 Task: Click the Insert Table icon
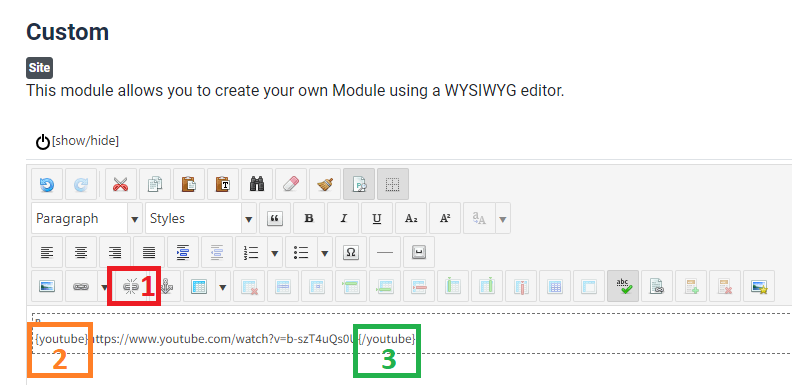[199, 286]
